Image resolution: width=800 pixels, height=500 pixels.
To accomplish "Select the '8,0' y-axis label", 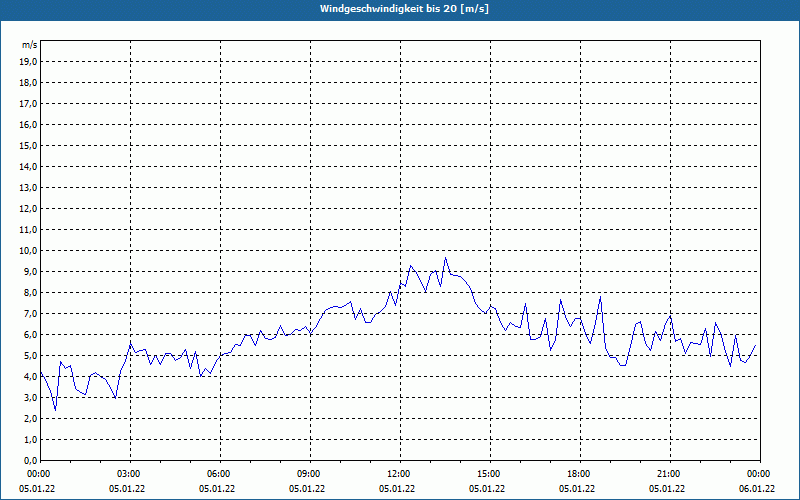I will pyautogui.click(x=31, y=292).
